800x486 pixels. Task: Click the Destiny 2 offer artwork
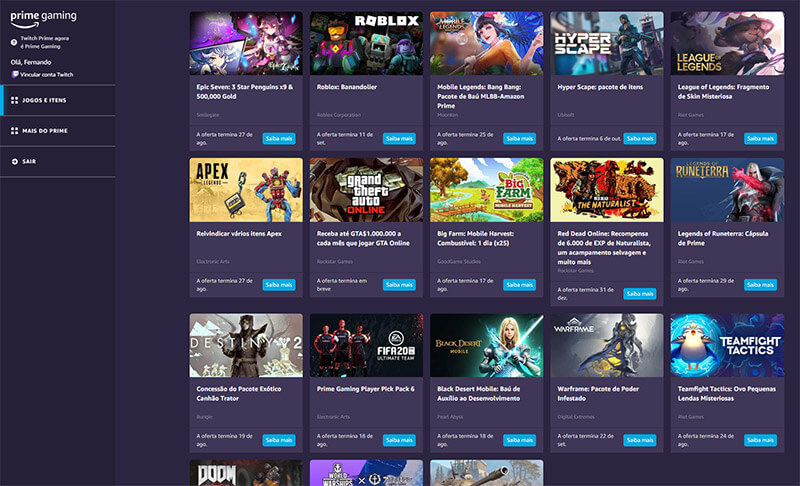246,345
